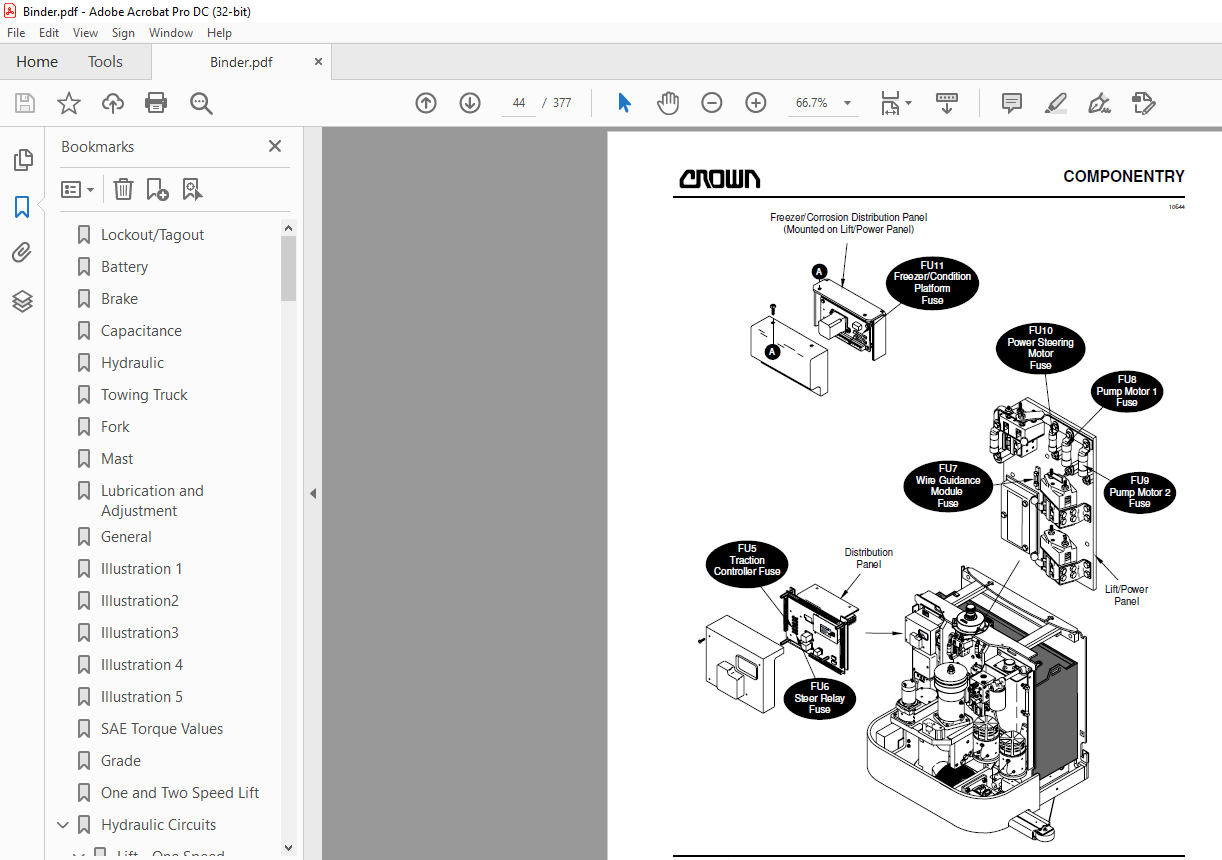
Task: Create a new bookmark
Action: coord(155,189)
